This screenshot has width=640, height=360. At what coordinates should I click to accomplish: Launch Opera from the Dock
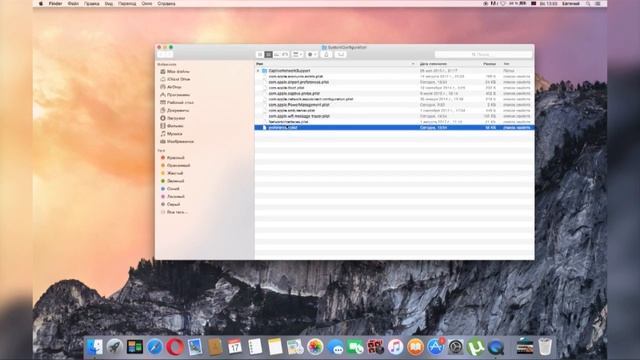click(x=175, y=347)
